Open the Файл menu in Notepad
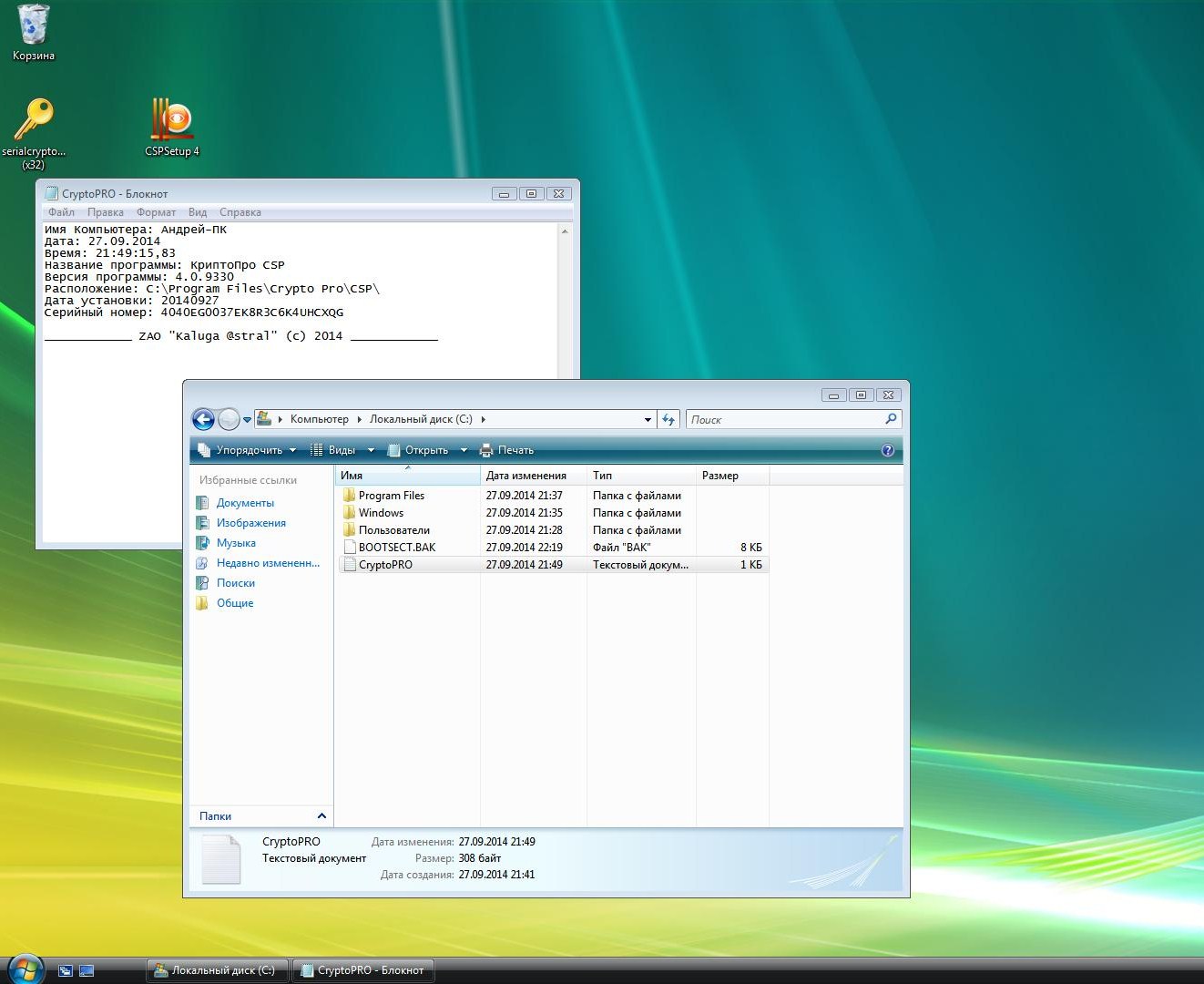 pos(61,212)
